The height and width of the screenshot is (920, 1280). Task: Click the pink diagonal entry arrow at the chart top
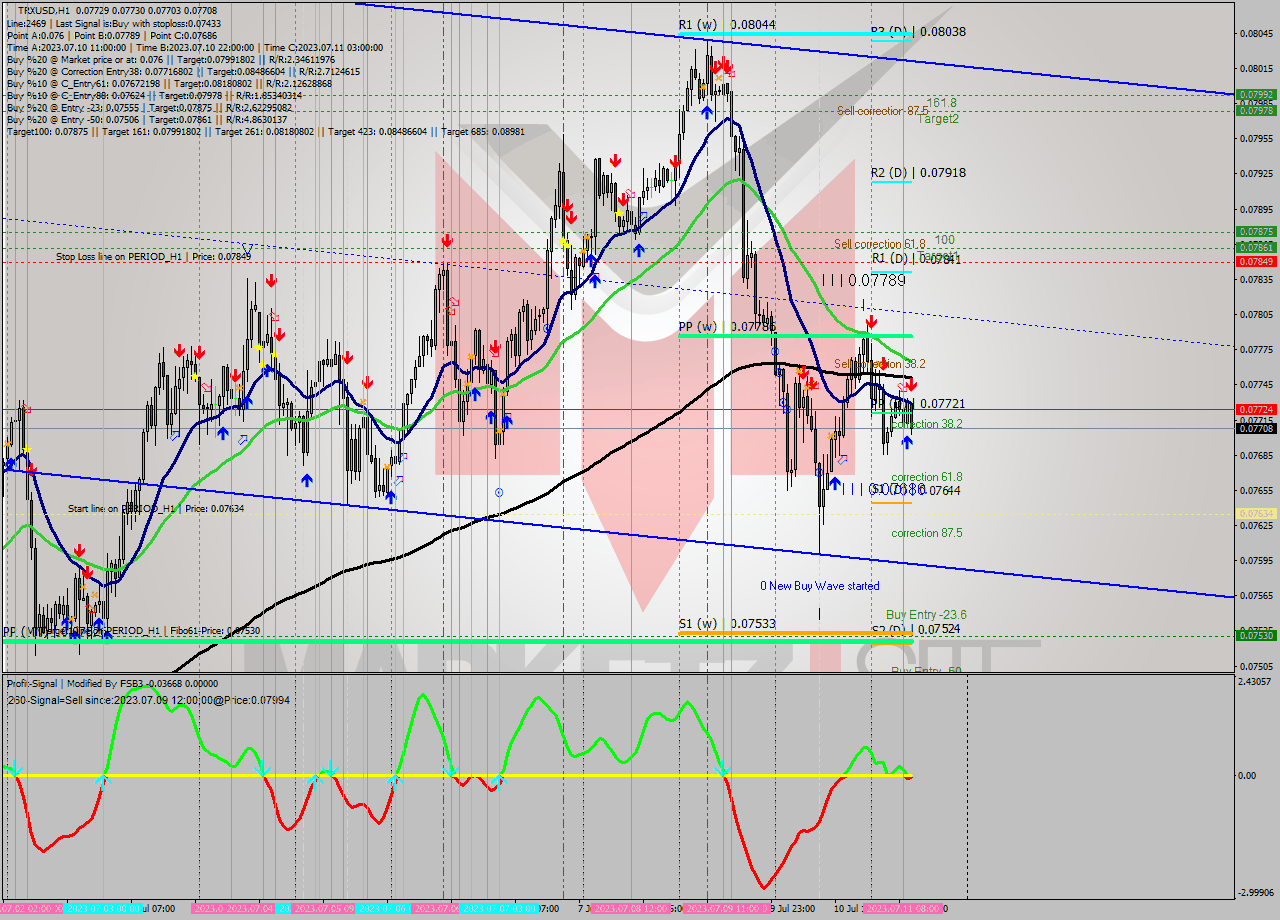pyautogui.click(x=732, y=72)
